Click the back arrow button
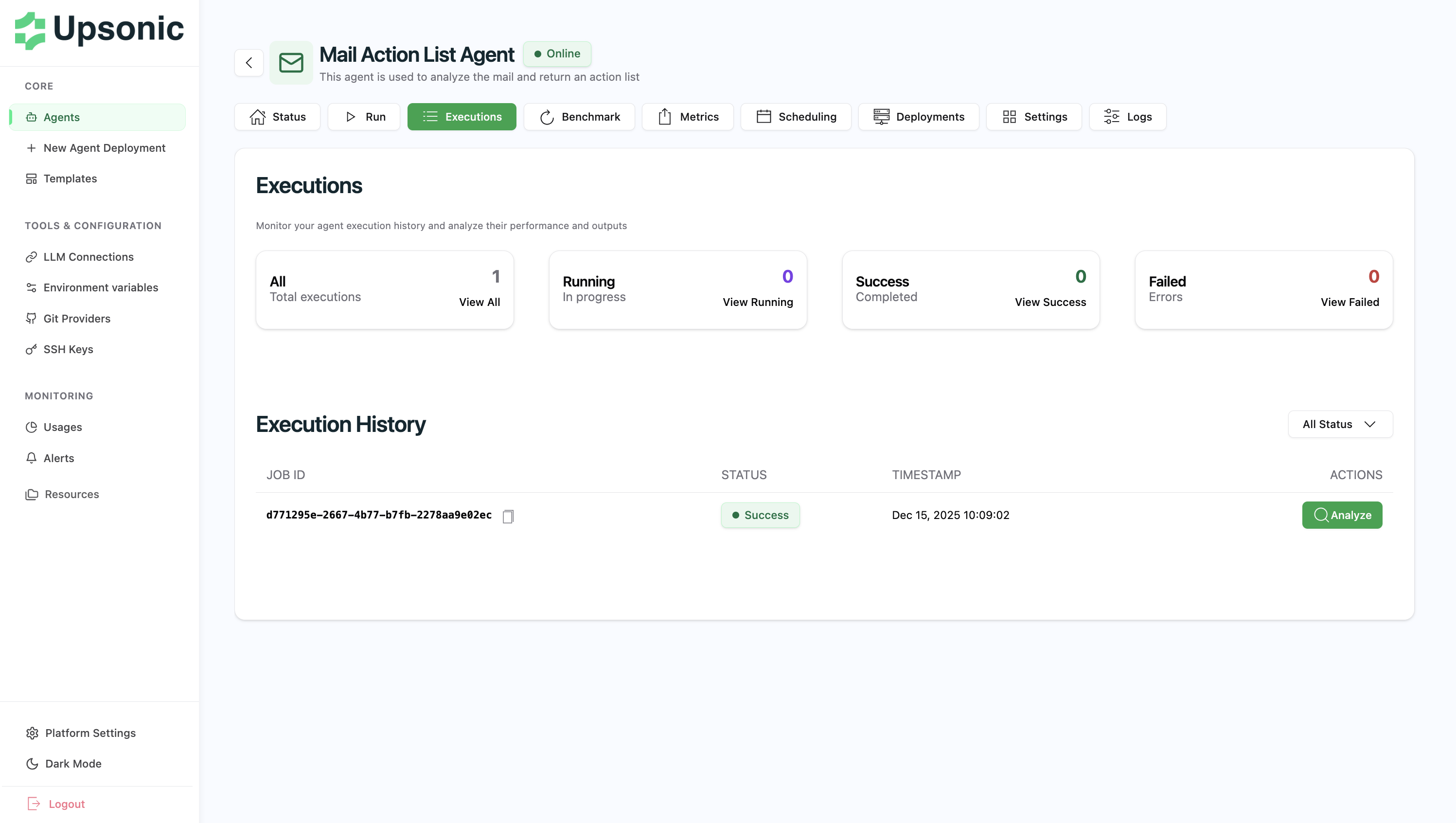The width and height of the screenshot is (1456, 823). point(249,63)
